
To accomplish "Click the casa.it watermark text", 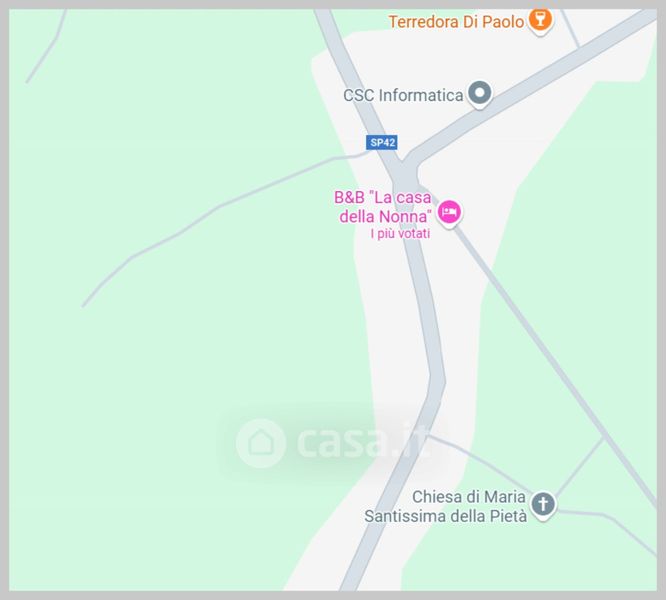I will [x=361, y=443].
